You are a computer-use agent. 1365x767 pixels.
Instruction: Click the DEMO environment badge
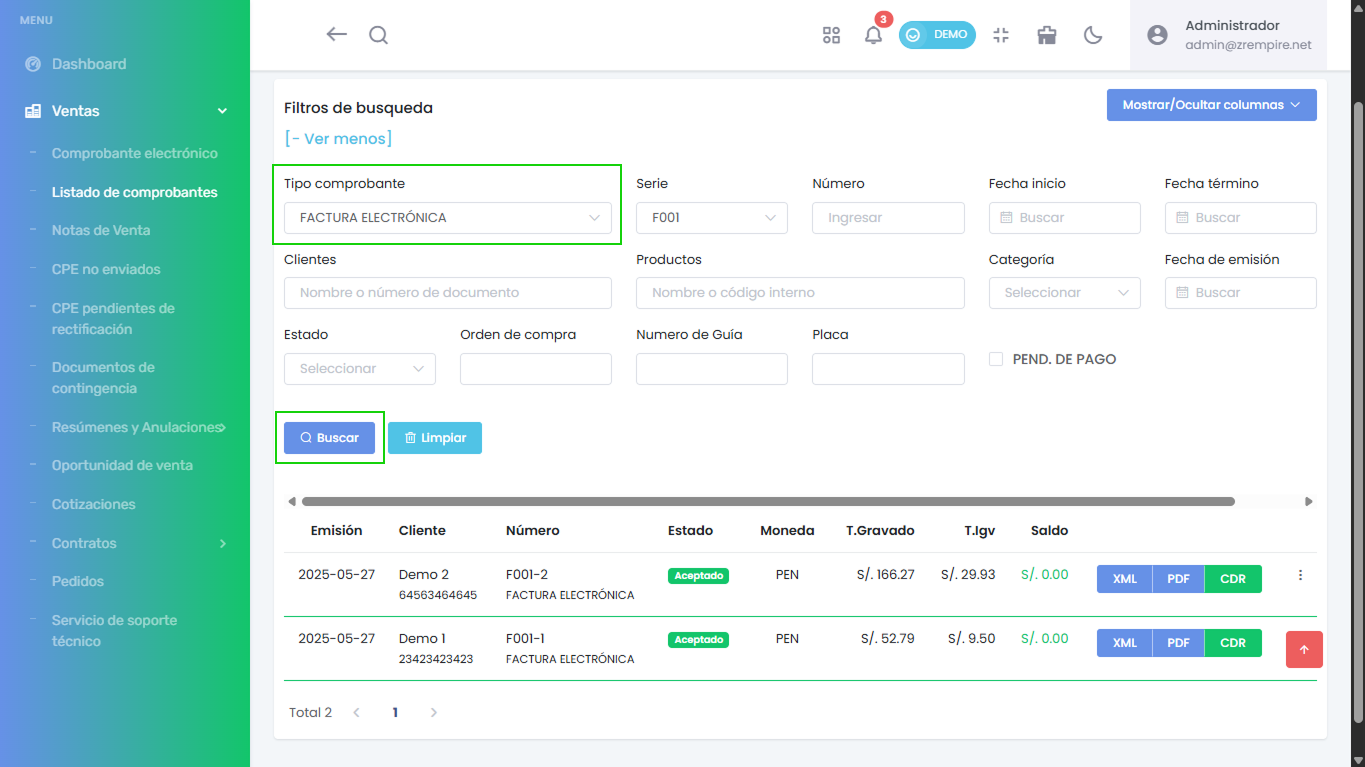click(x=937, y=35)
